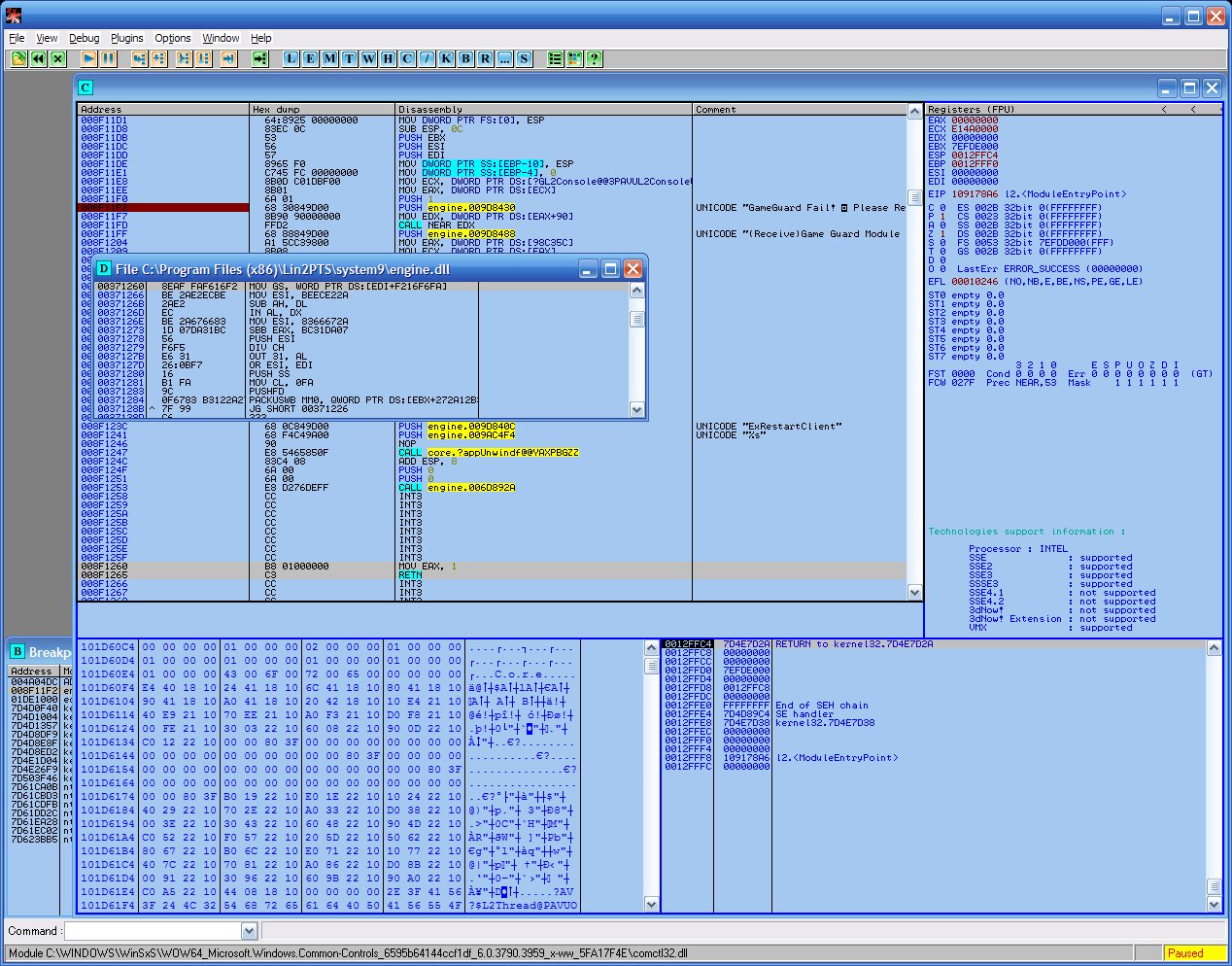
Task: Open the Memory map (M button)
Action: tap(329, 58)
